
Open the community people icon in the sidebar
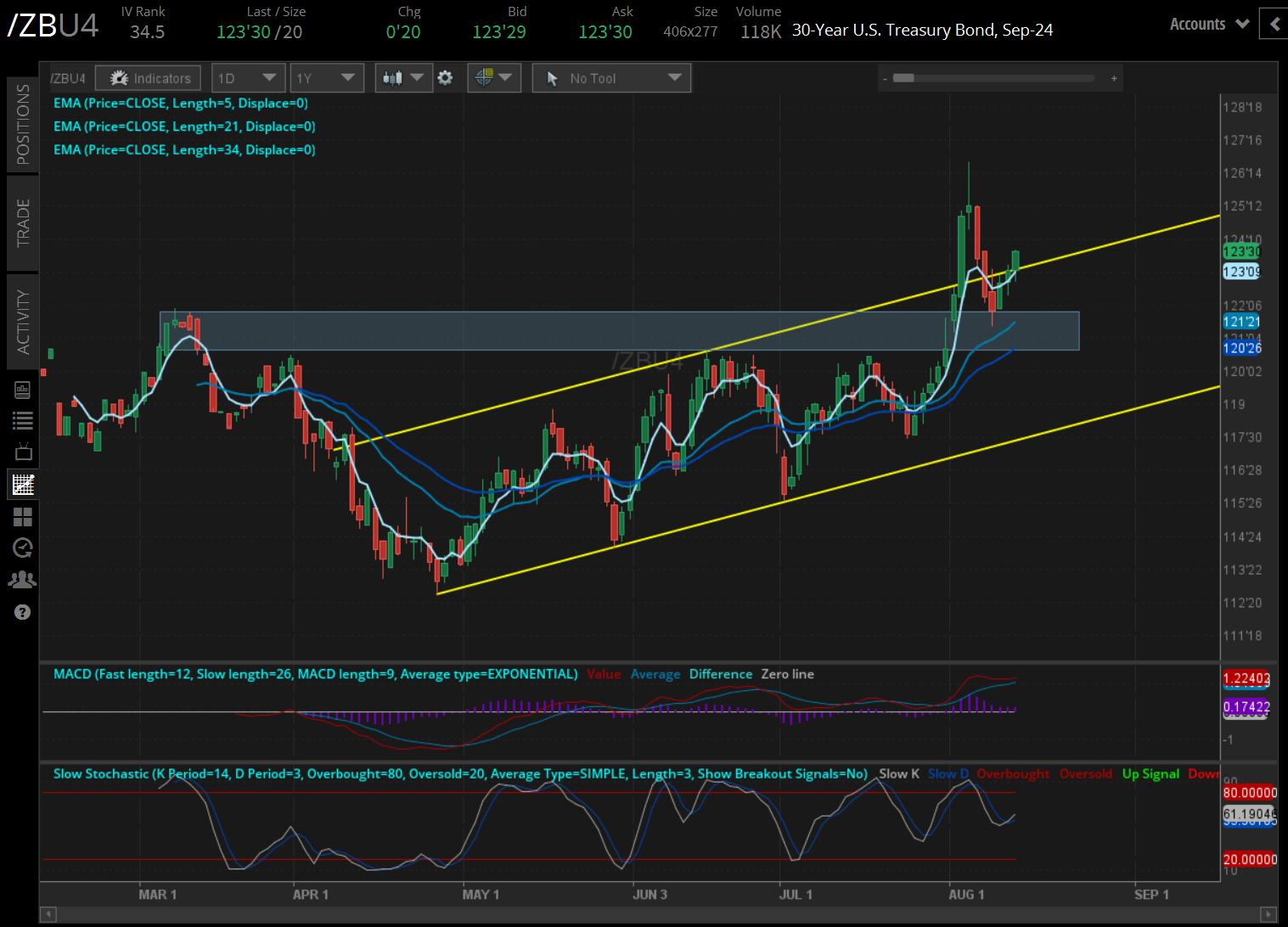pyautogui.click(x=22, y=578)
